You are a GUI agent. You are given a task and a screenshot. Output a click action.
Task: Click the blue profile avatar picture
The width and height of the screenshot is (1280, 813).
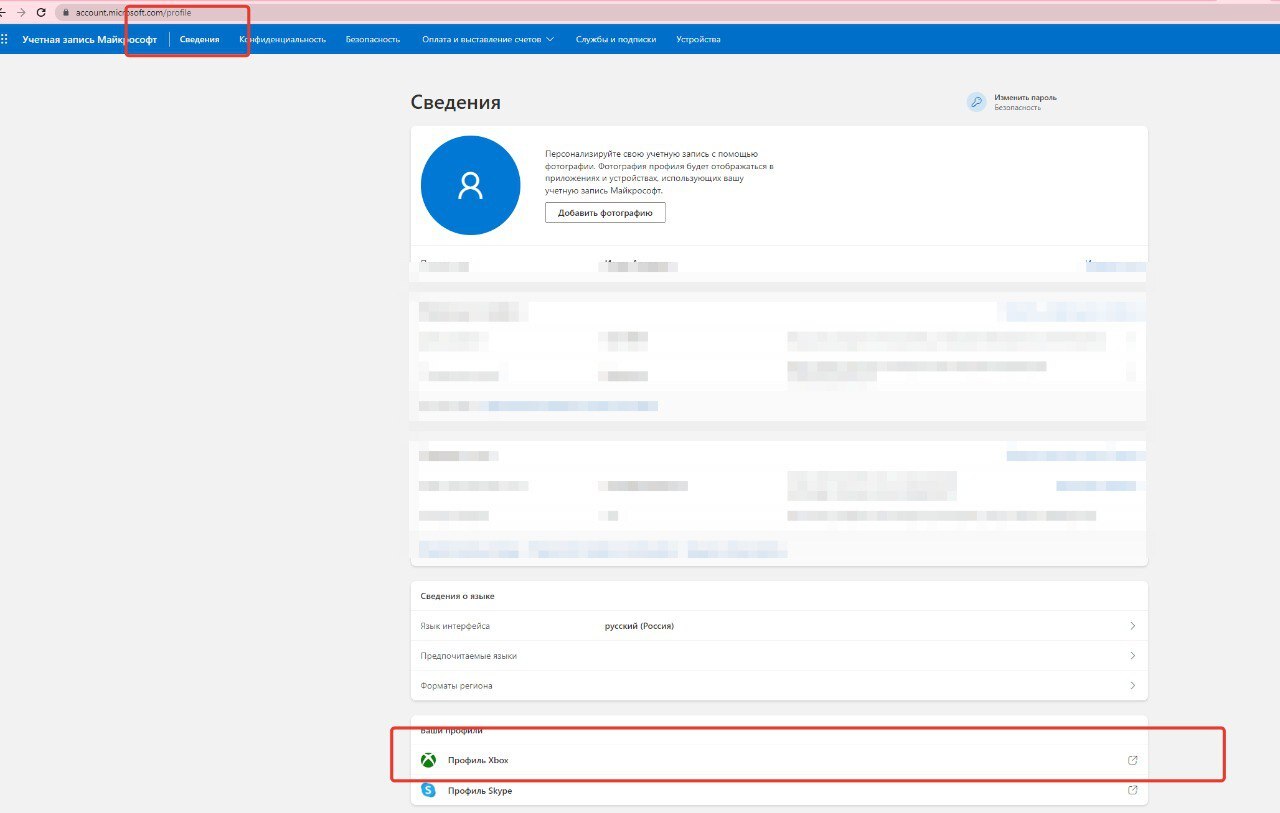(470, 185)
